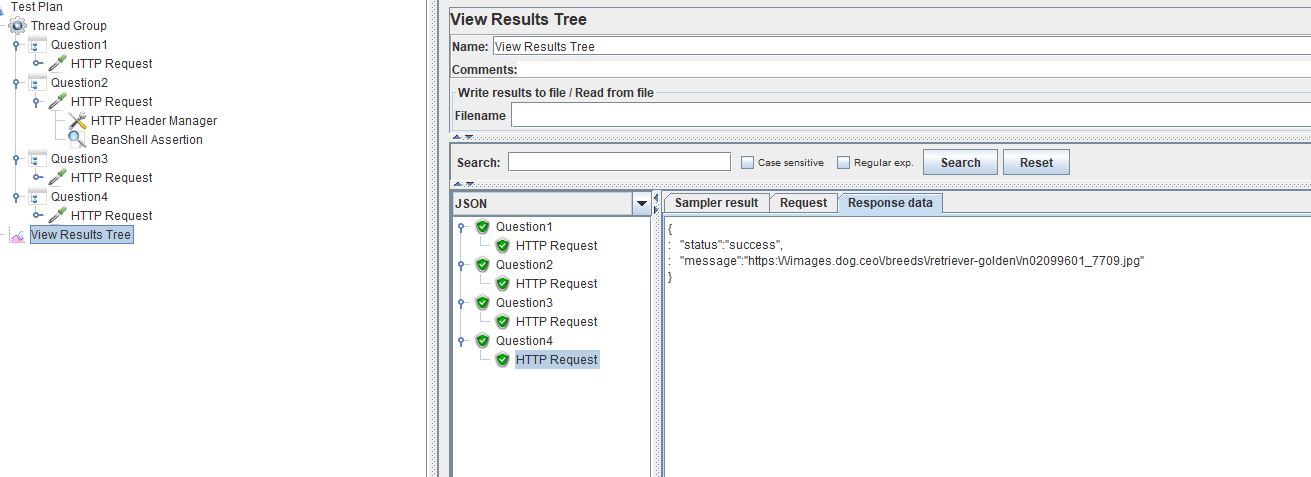Click the split pane collapse arrows beside results tree
1311x477 pixels.
(656, 204)
